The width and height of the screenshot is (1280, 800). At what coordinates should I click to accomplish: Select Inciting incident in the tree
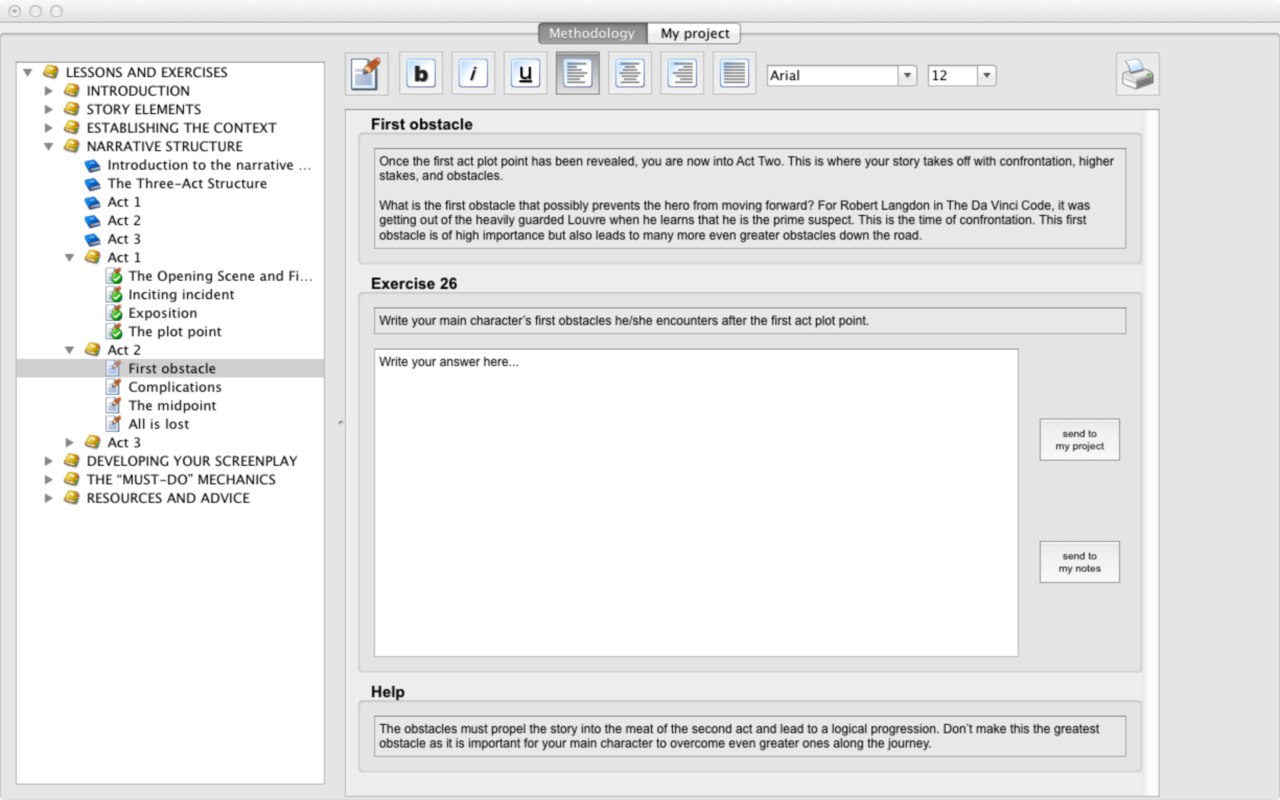[181, 294]
